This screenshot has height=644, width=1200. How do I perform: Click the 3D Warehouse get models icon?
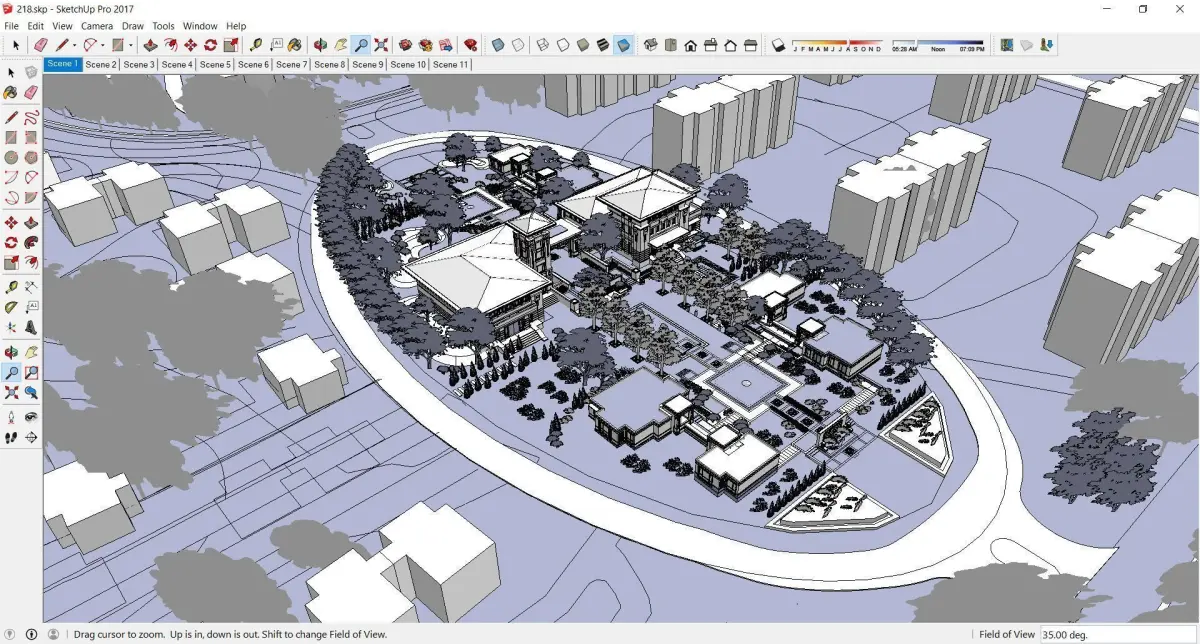(x=405, y=45)
